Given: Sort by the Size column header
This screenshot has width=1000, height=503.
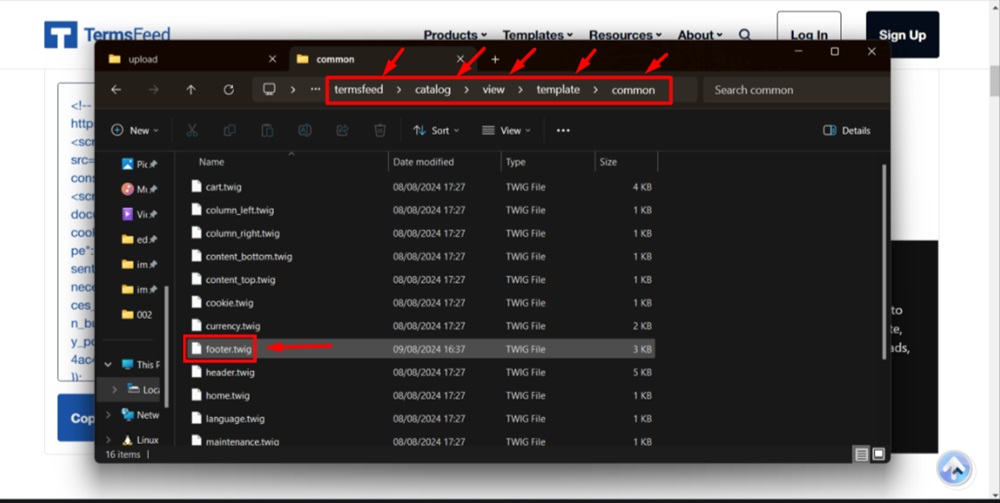Looking at the screenshot, I should [x=608, y=162].
